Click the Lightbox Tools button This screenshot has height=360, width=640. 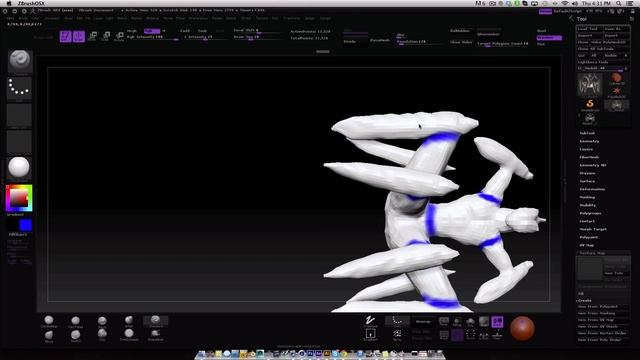point(602,62)
